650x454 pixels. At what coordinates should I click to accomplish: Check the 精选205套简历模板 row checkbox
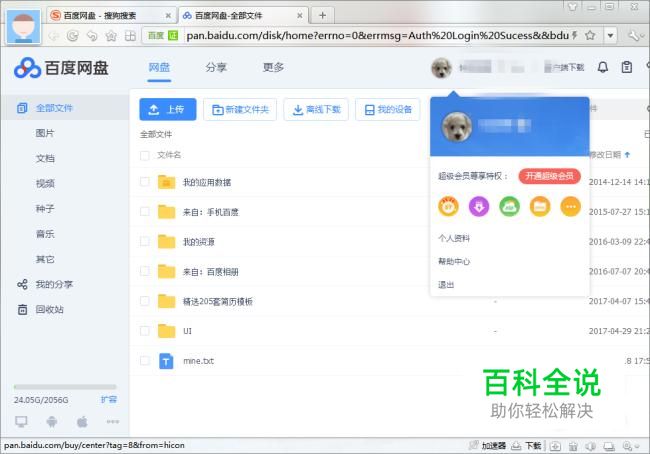tap(145, 301)
